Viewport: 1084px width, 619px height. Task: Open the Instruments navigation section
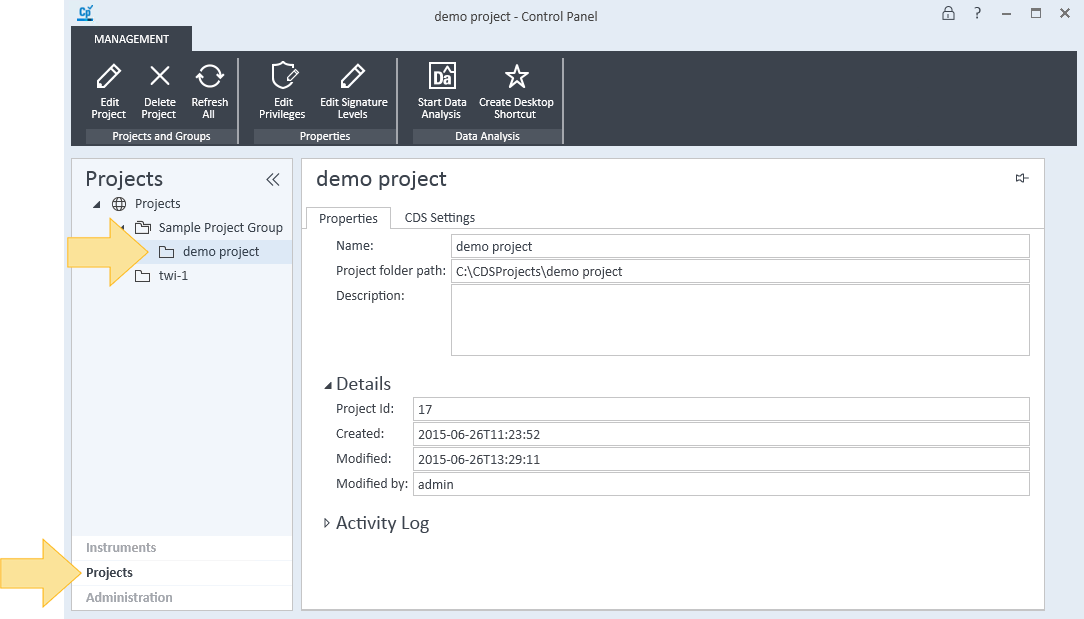[182, 548]
